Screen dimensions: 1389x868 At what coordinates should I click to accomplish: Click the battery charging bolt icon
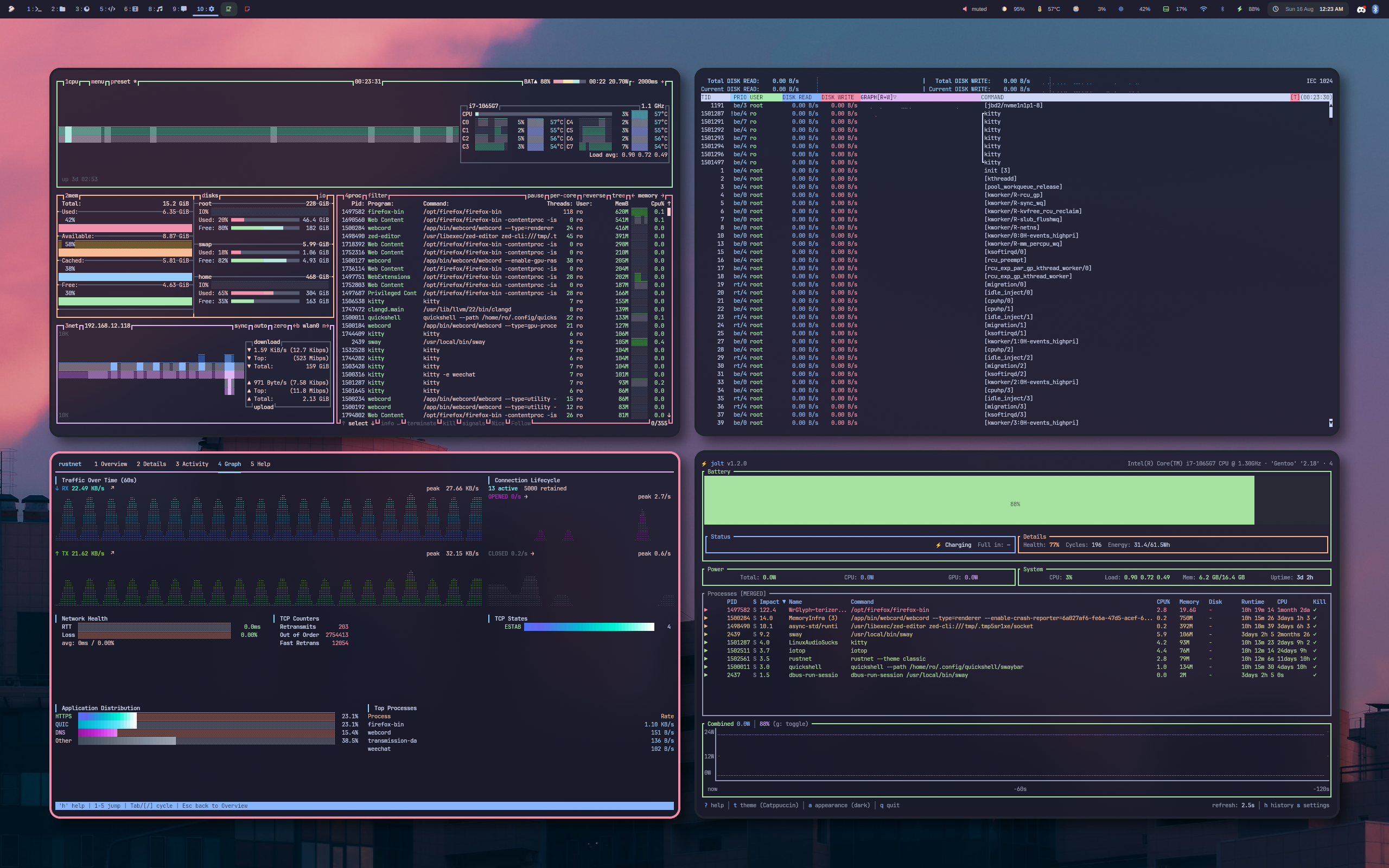[x=1240, y=9]
